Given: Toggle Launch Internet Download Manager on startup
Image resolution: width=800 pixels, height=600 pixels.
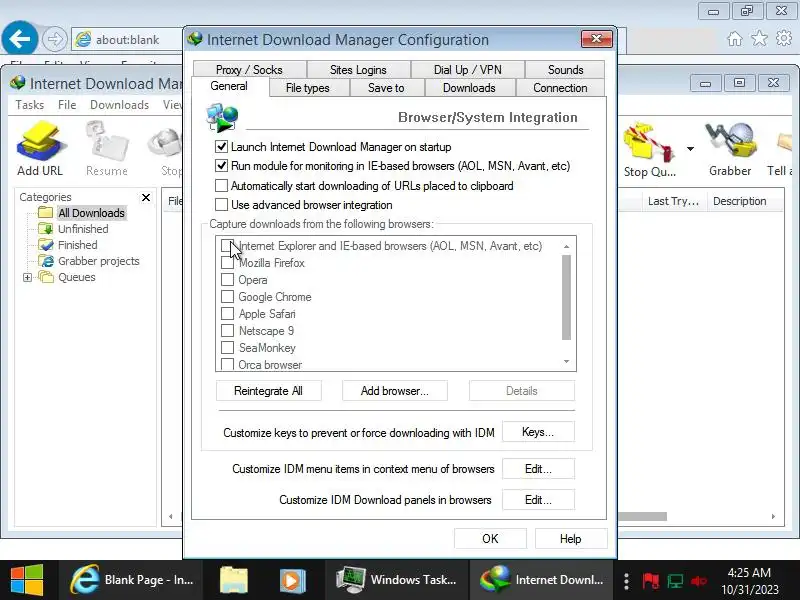Looking at the screenshot, I should 221,147.
